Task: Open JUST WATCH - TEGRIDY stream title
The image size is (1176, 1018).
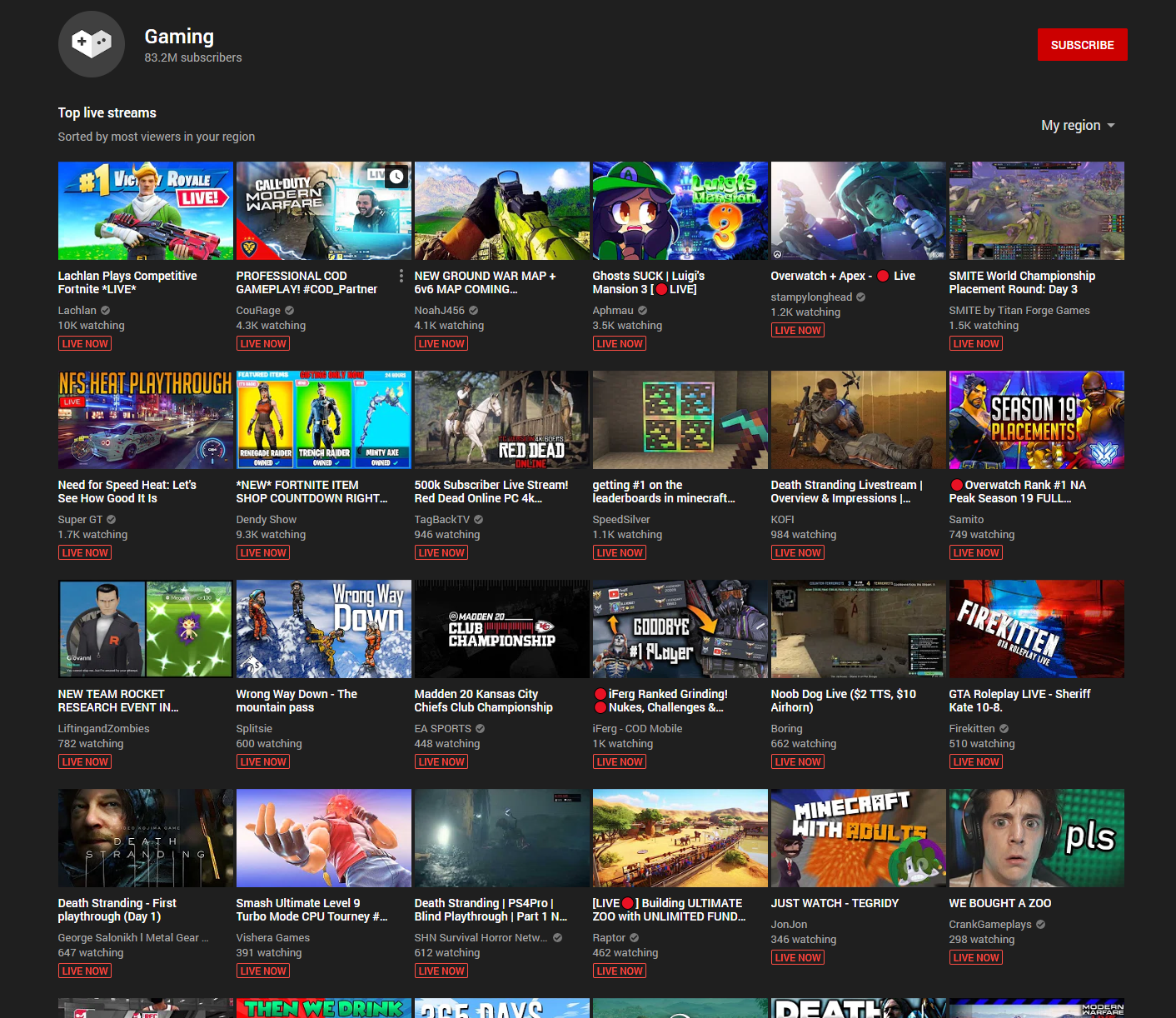Action: pyautogui.click(x=835, y=903)
